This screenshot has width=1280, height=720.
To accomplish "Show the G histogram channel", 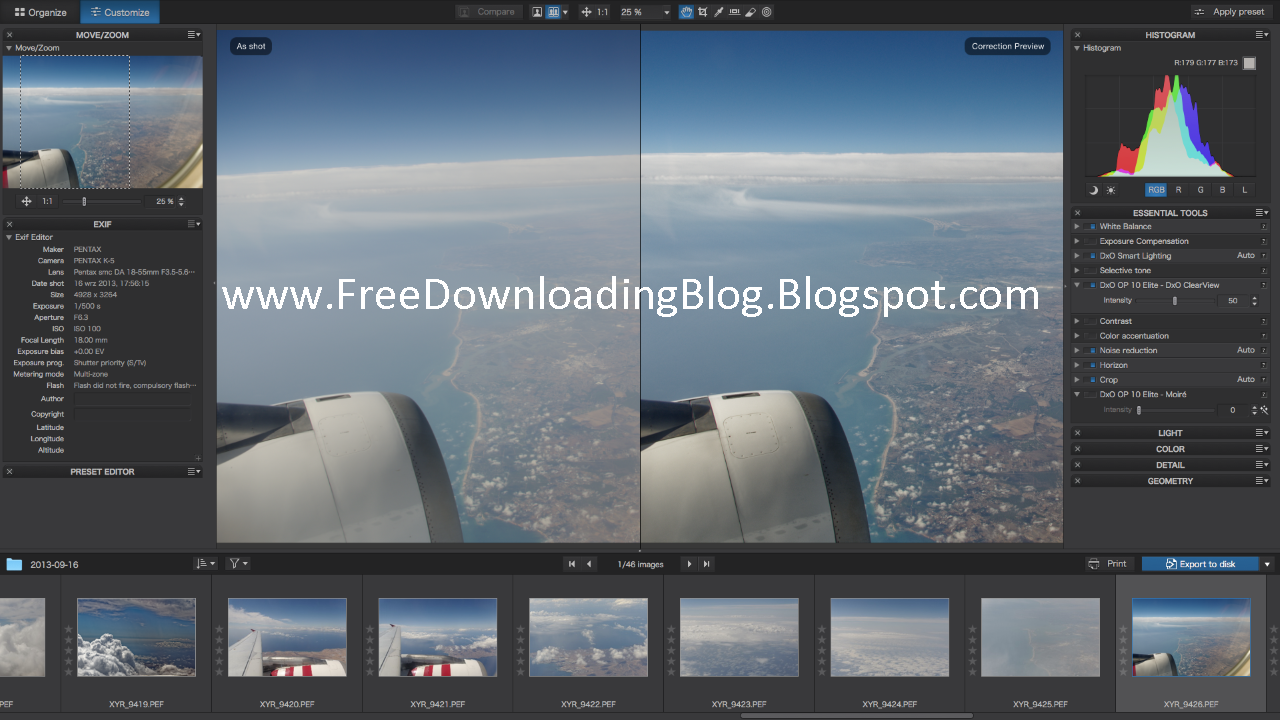I will tap(1200, 190).
